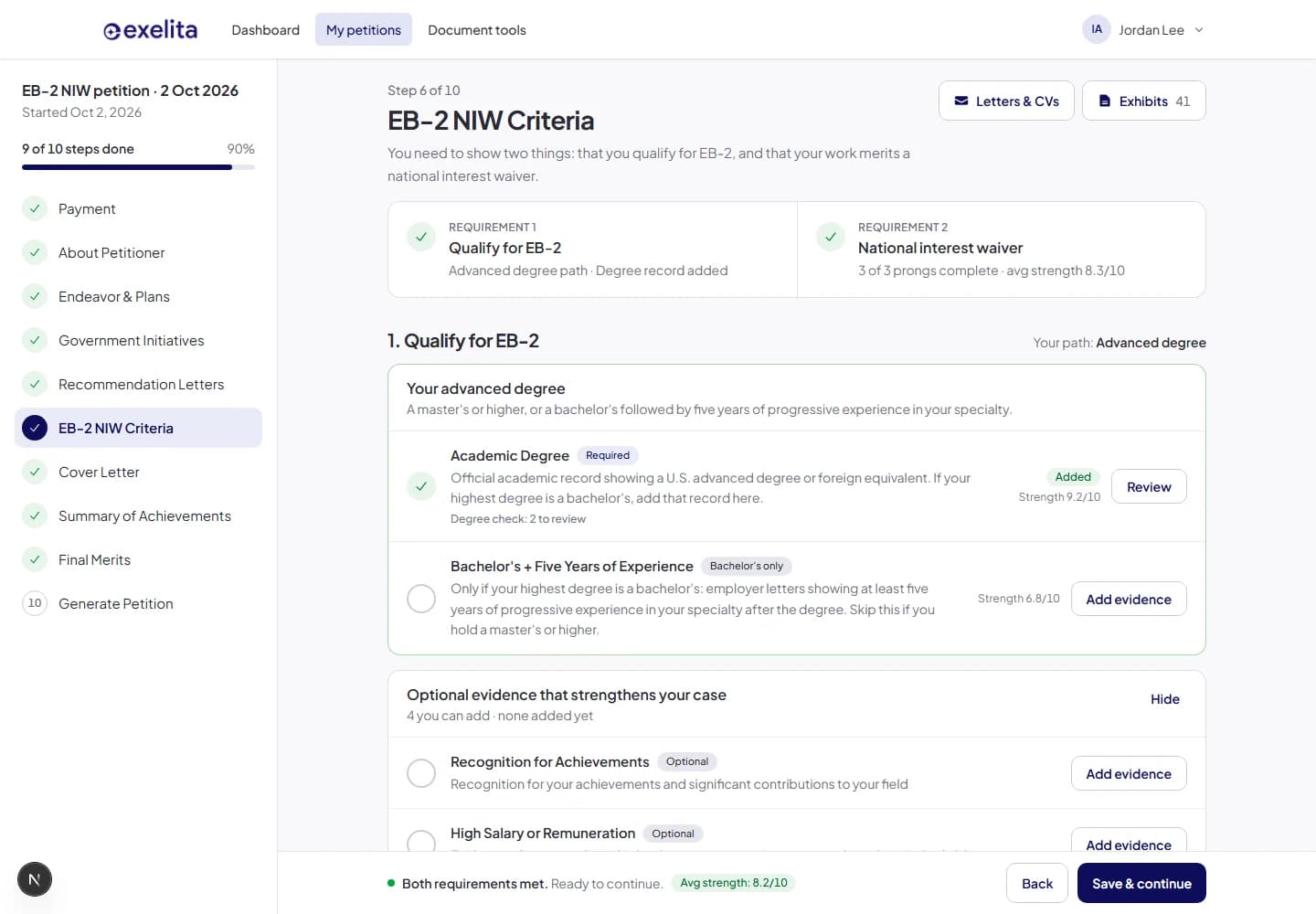The width and height of the screenshot is (1316, 914).
Task: Click the Avg strength: 8.2/10 badge
Action: [x=734, y=883]
